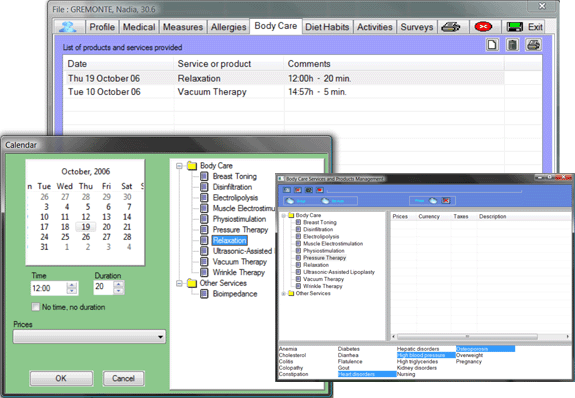Collapse the Body Care node in Calendar tree
575x398 pixels.
[x=179, y=166]
